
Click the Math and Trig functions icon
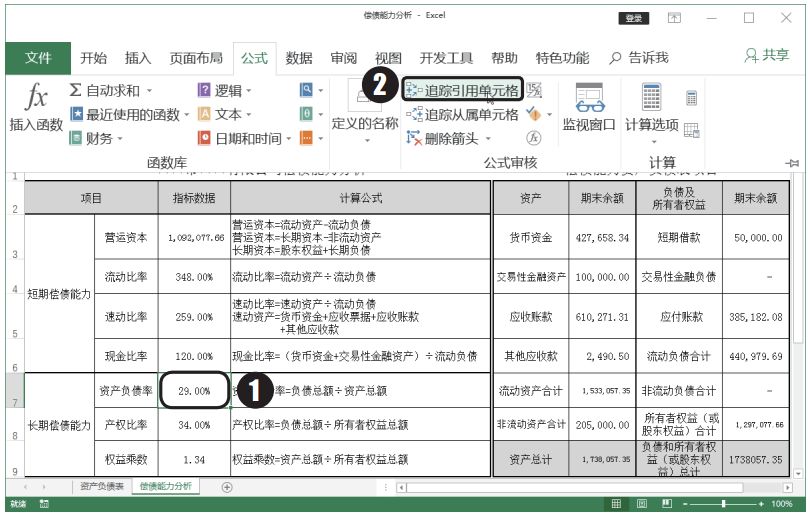click(x=306, y=114)
